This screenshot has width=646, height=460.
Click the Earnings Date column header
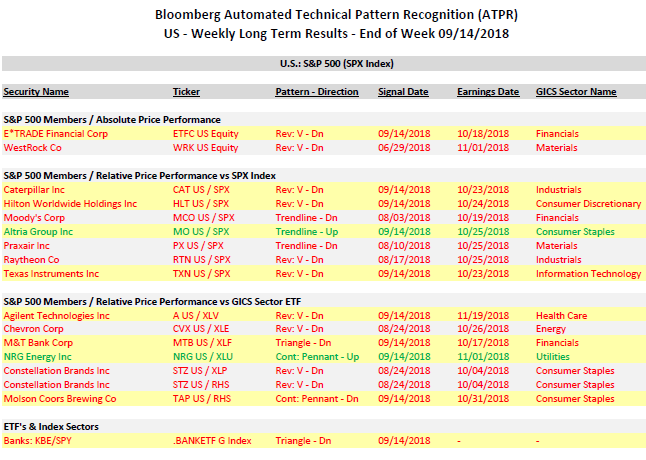pyautogui.click(x=488, y=92)
